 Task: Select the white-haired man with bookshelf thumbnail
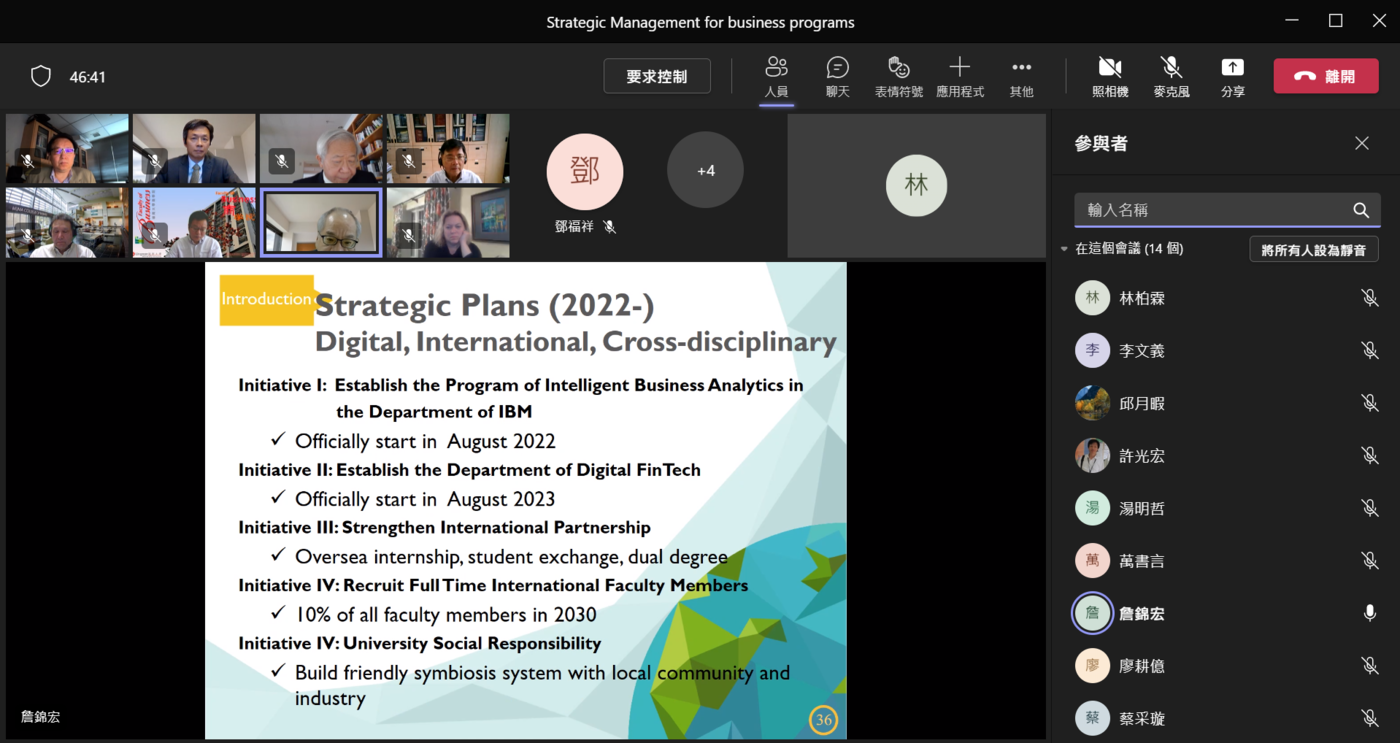tap(321, 148)
